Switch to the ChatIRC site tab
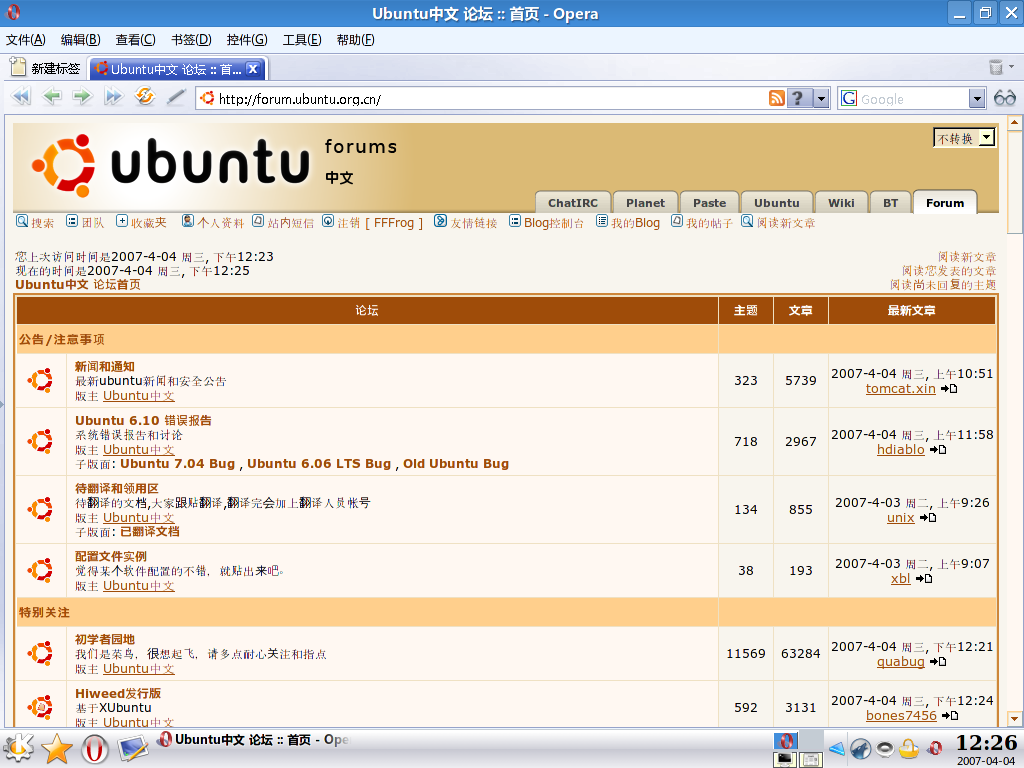This screenshot has width=1024, height=768. coord(573,202)
